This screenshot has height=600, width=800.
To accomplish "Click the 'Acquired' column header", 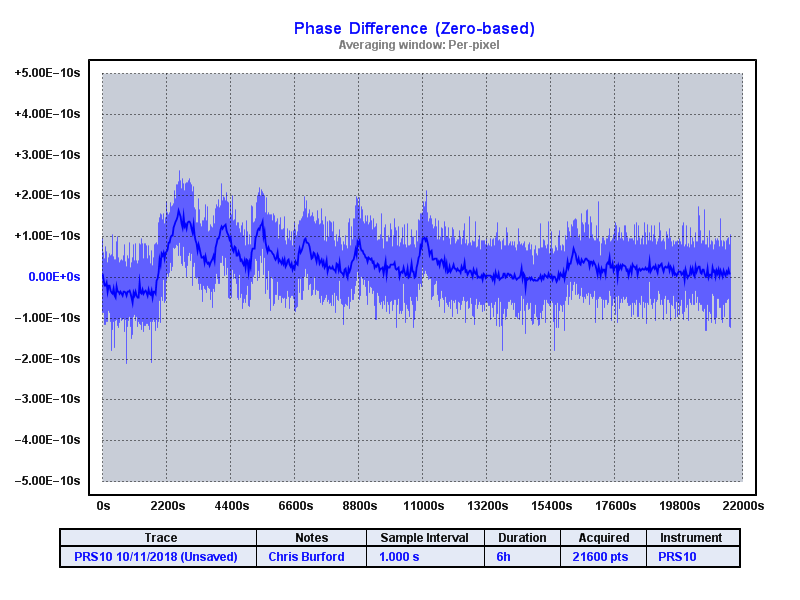I will 604,538.
